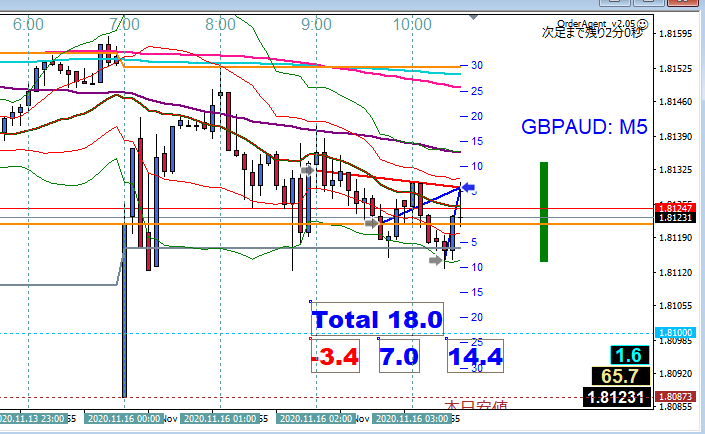Click the 2020.11.13 23:00 date tag
705x434 pixels.
33,419
